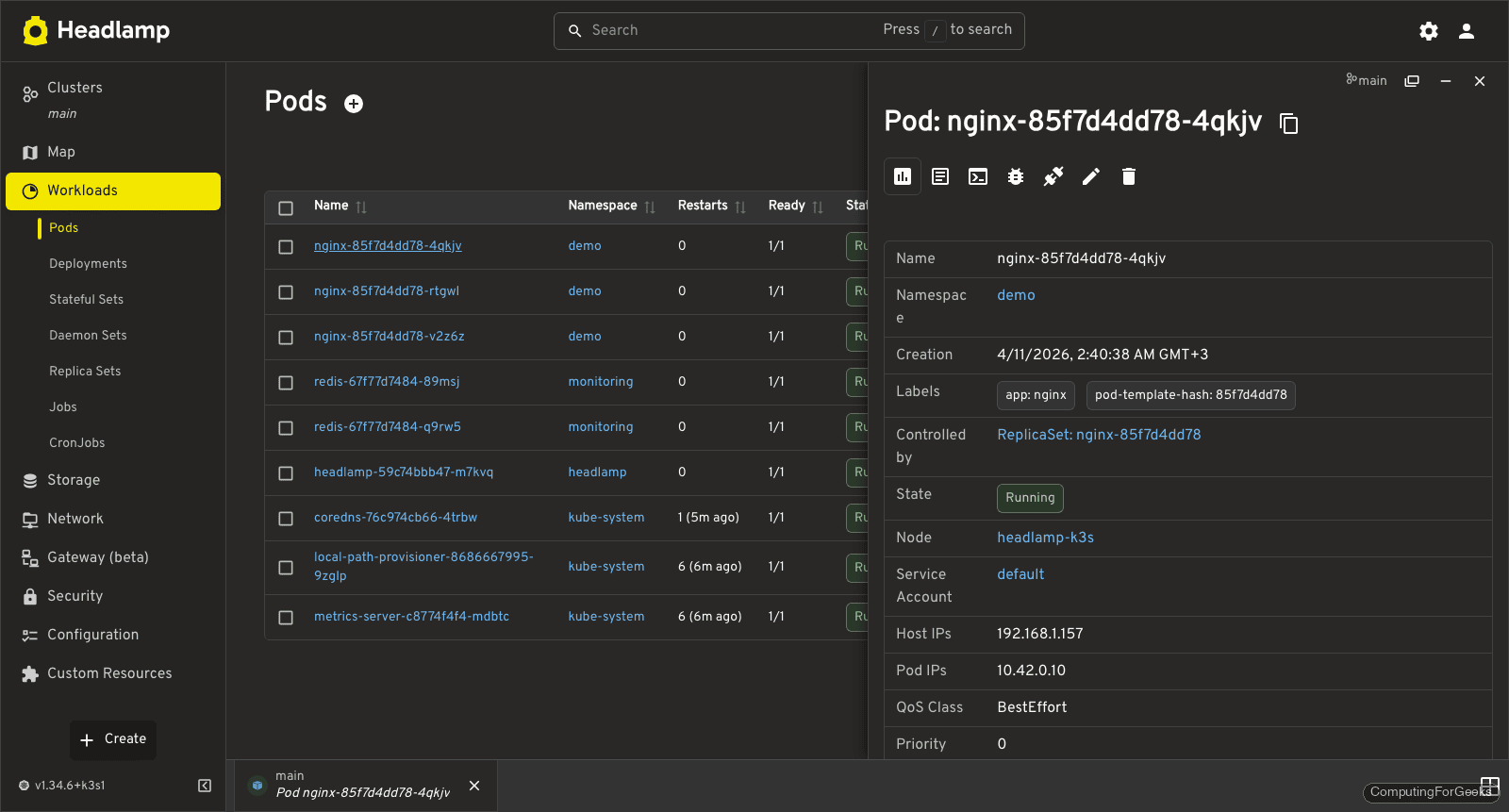Check the nginx-85f7d4dd78-v2z6z row checkbox

pos(286,338)
